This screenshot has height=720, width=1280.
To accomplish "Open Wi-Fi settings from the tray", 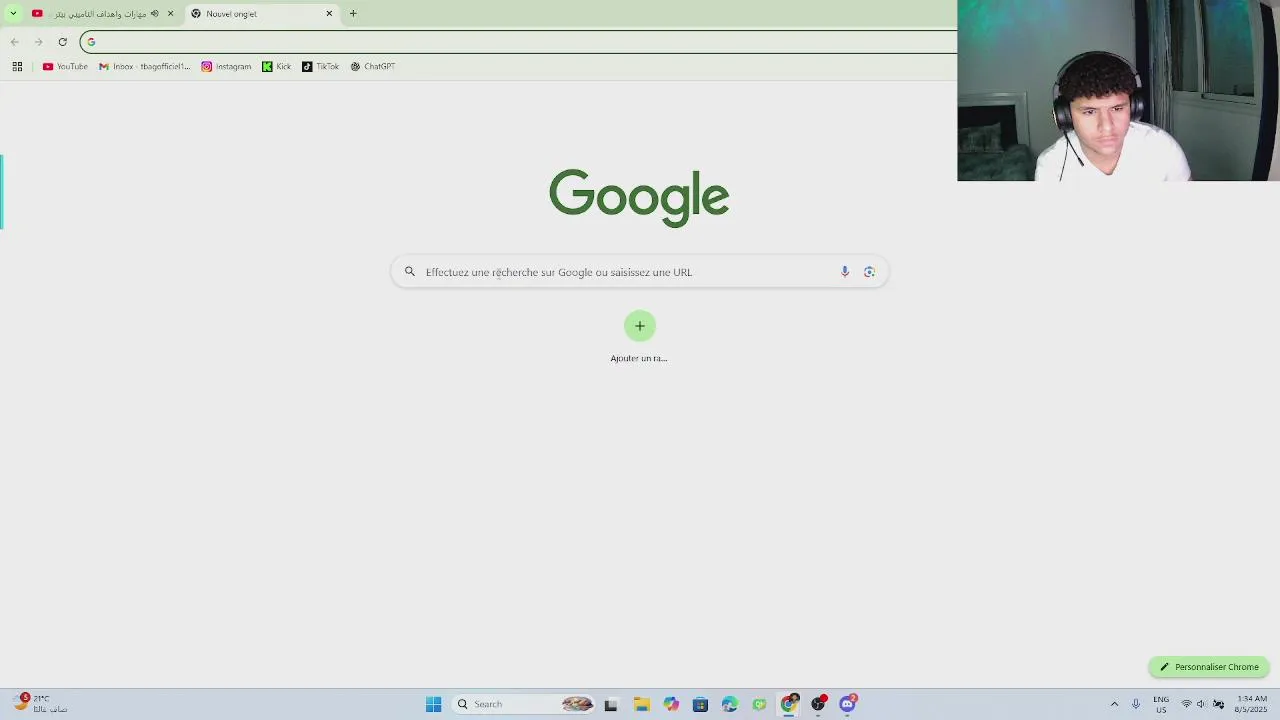I will click(1187, 705).
